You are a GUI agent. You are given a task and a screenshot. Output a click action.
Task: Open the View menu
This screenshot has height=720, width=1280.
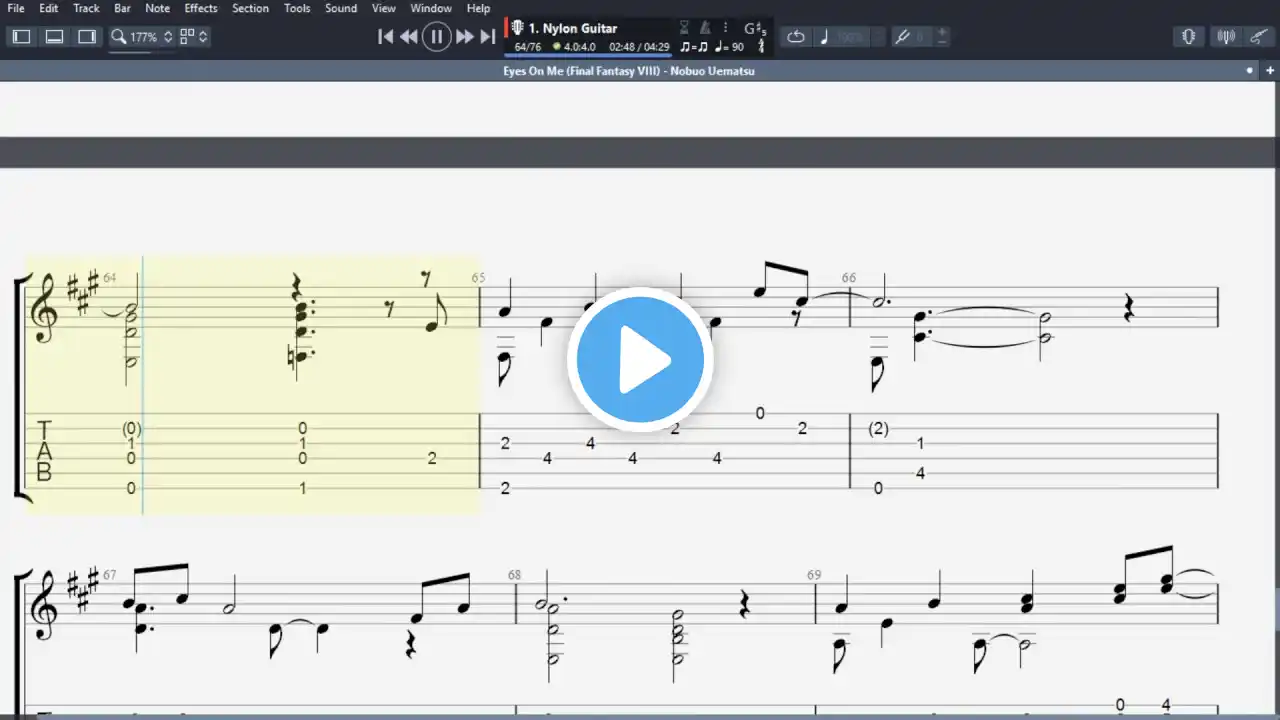click(x=384, y=8)
